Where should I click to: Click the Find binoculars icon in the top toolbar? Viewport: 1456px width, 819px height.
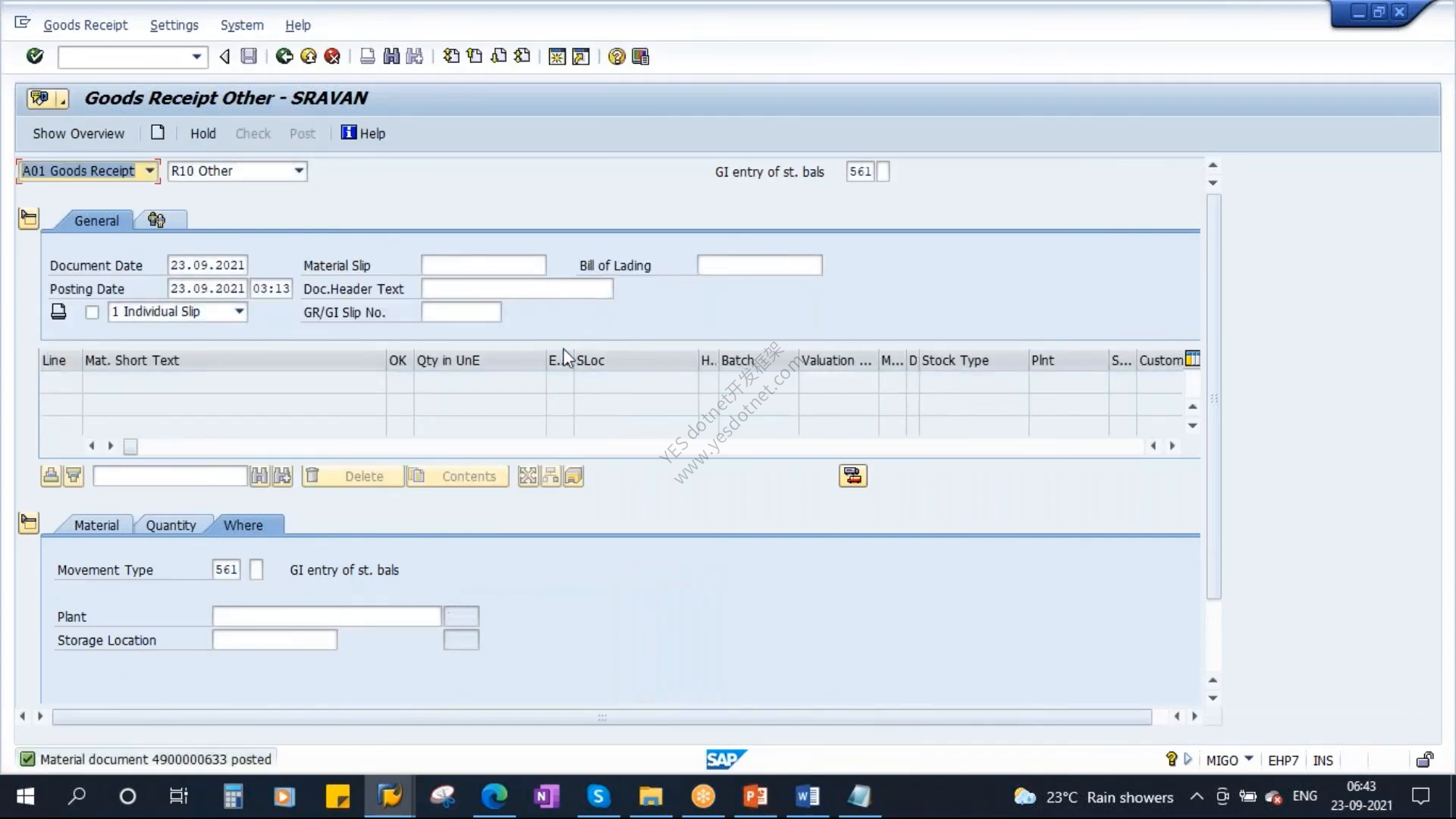click(391, 56)
